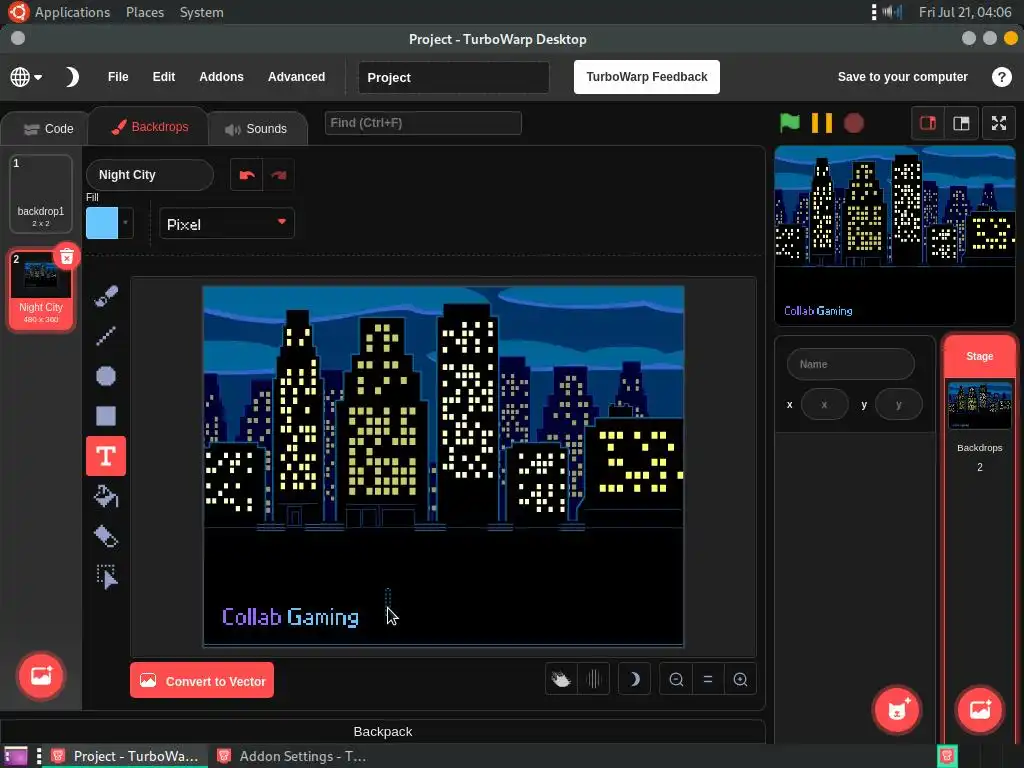The width and height of the screenshot is (1024, 768).
Task: Click the Undo arrow
Action: click(247, 175)
